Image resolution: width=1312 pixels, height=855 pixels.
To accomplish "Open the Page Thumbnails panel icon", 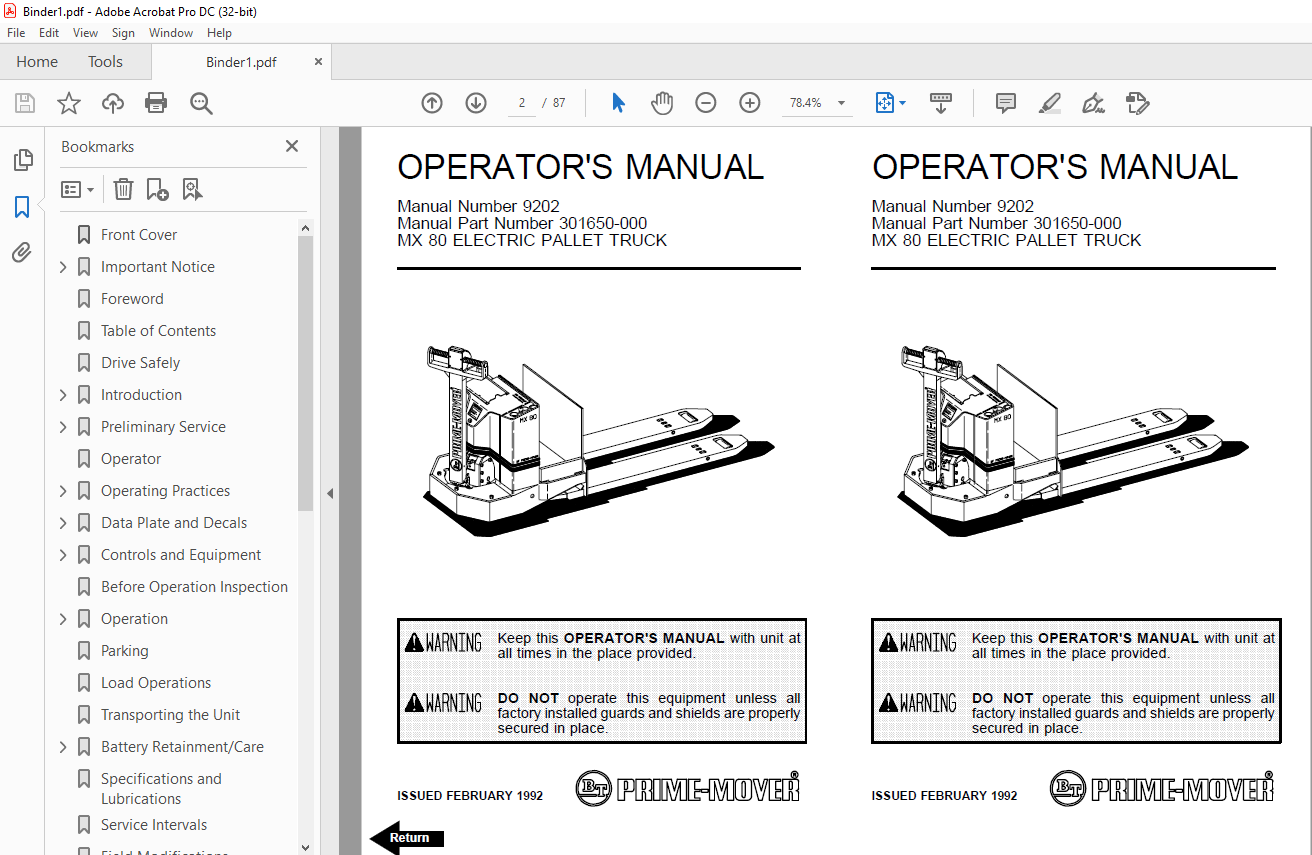I will (x=22, y=160).
